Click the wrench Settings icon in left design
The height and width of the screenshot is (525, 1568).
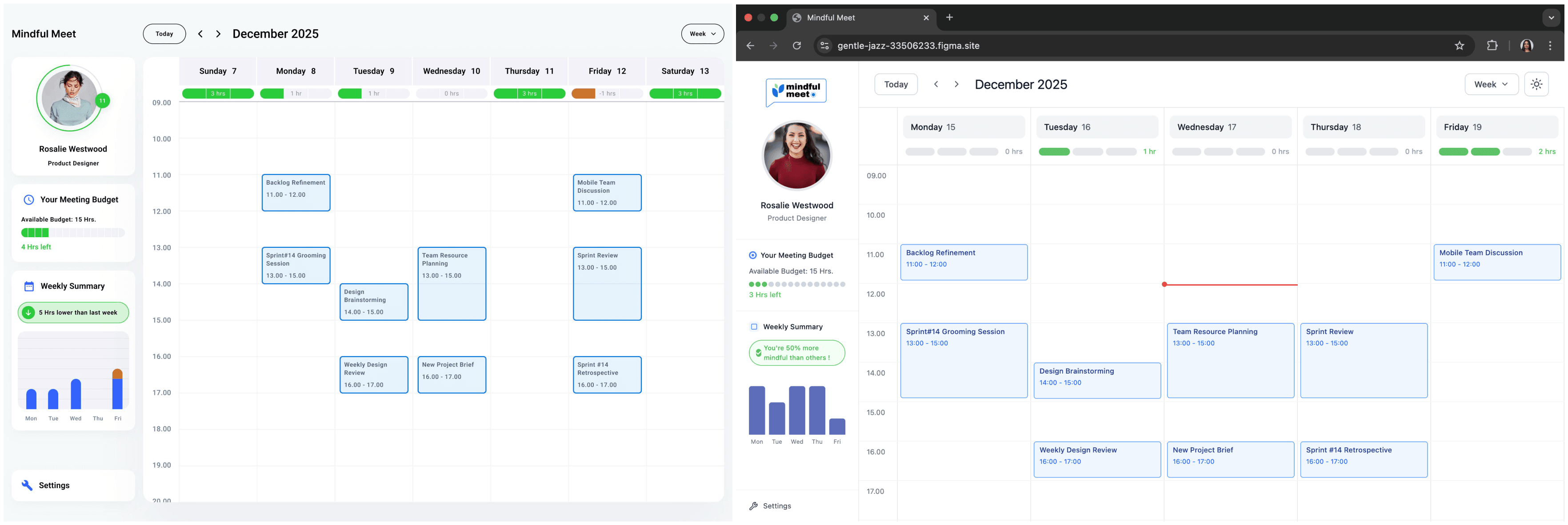coord(27,485)
